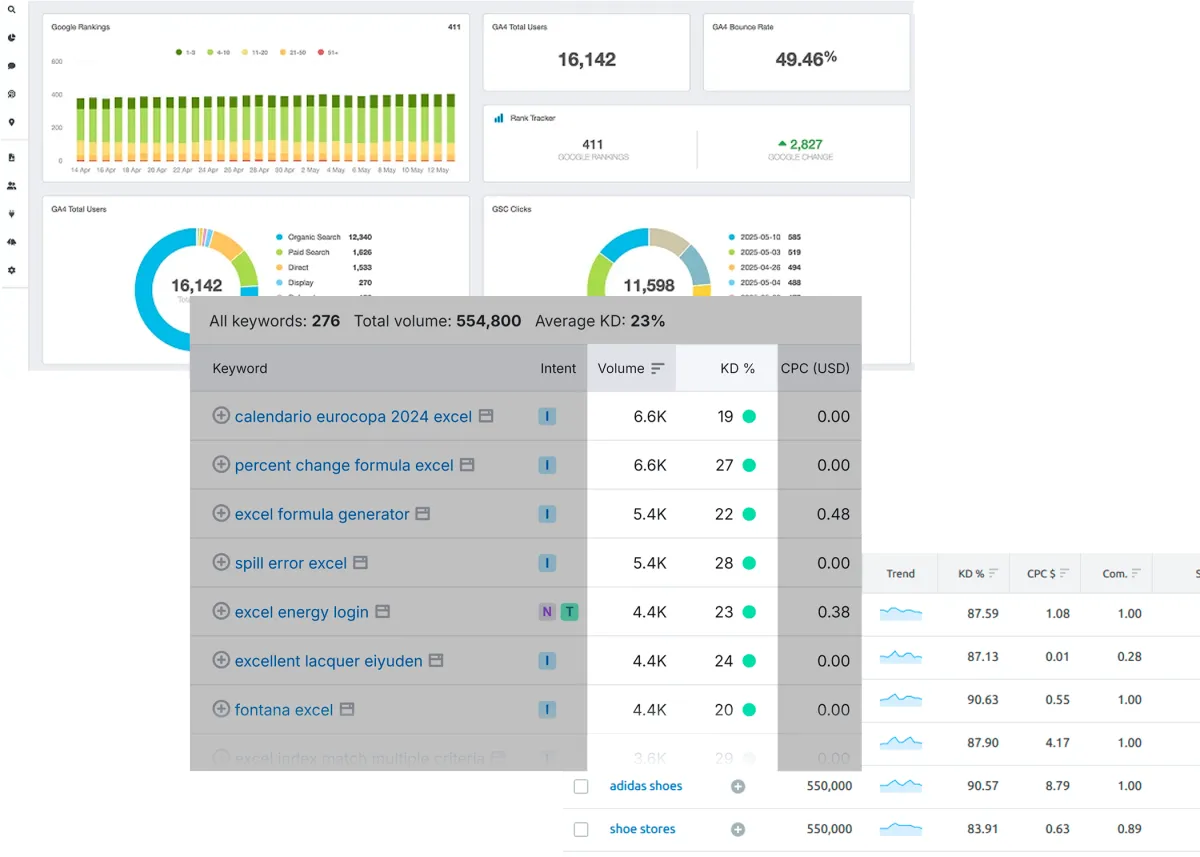Open the shoe stores keyword link
This screenshot has height=857, width=1200.
pos(642,829)
